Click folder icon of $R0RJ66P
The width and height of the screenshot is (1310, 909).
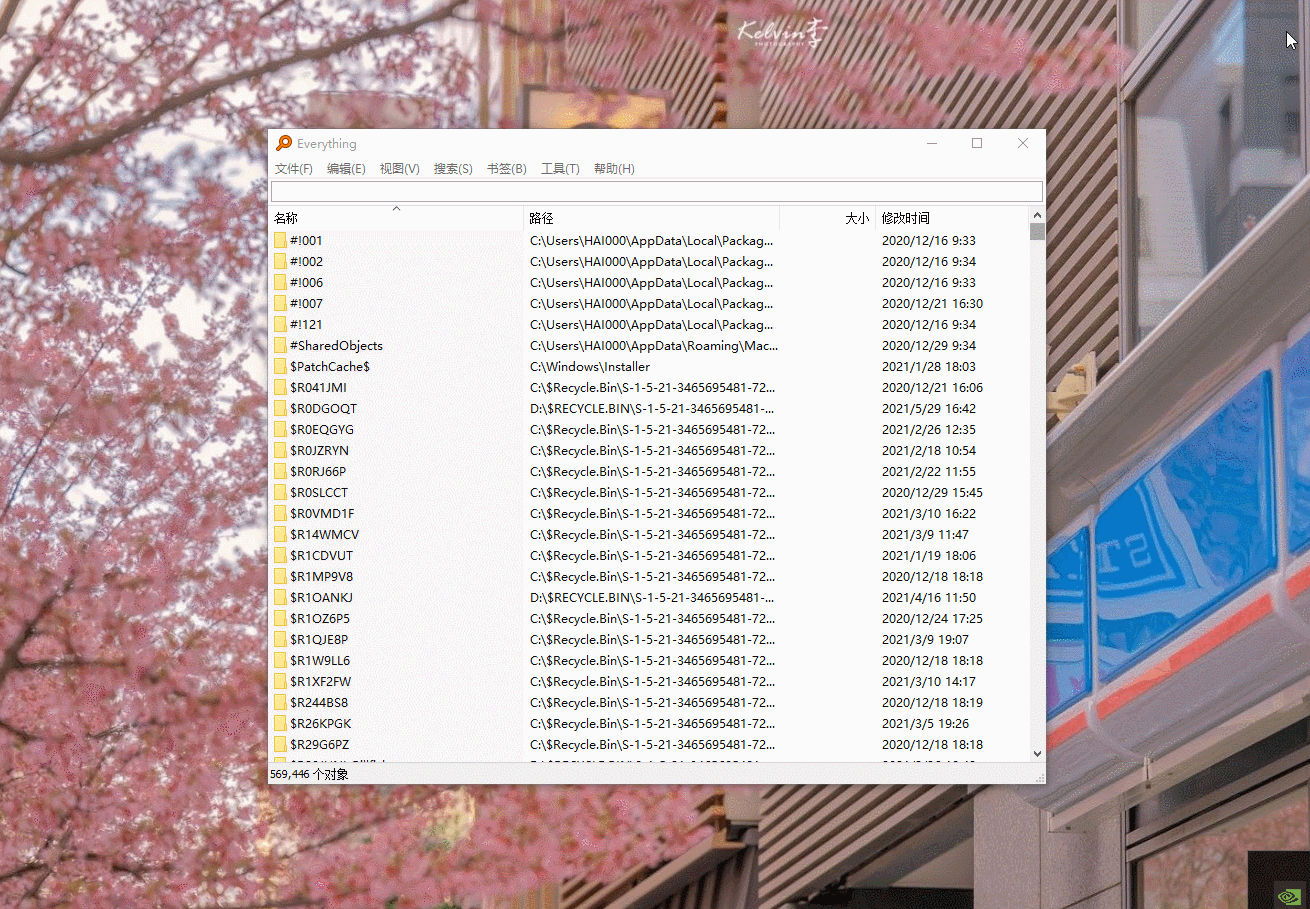pos(280,471)
